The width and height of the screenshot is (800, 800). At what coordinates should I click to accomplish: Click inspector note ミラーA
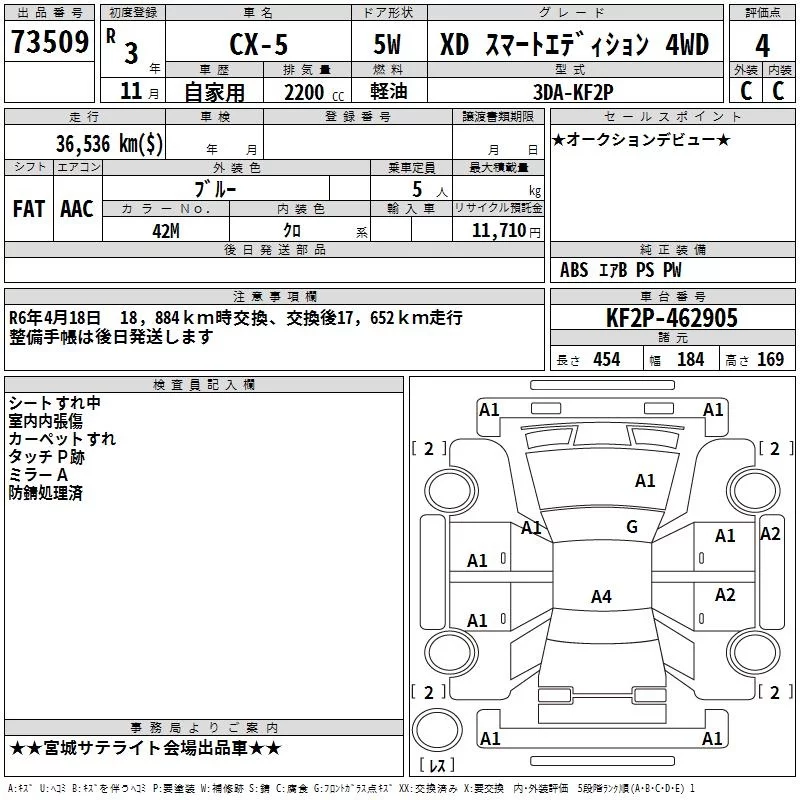[38, 474]
